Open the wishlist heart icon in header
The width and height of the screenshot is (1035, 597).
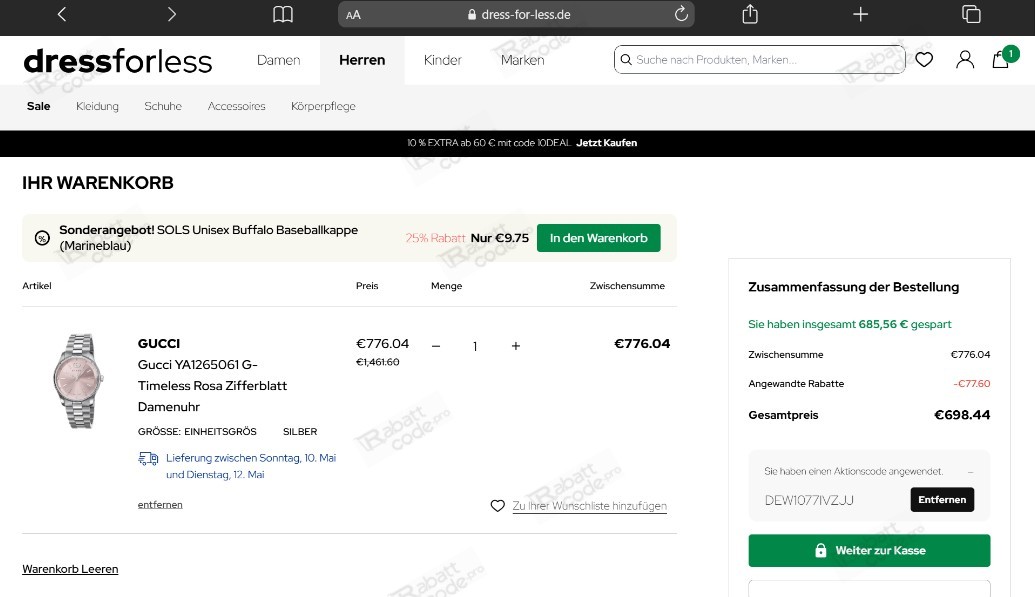pyautogui.click(x=924, y=59)
